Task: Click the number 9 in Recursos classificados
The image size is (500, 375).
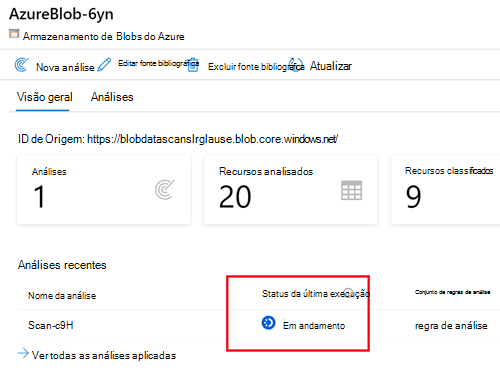Action: click(413, 197)
